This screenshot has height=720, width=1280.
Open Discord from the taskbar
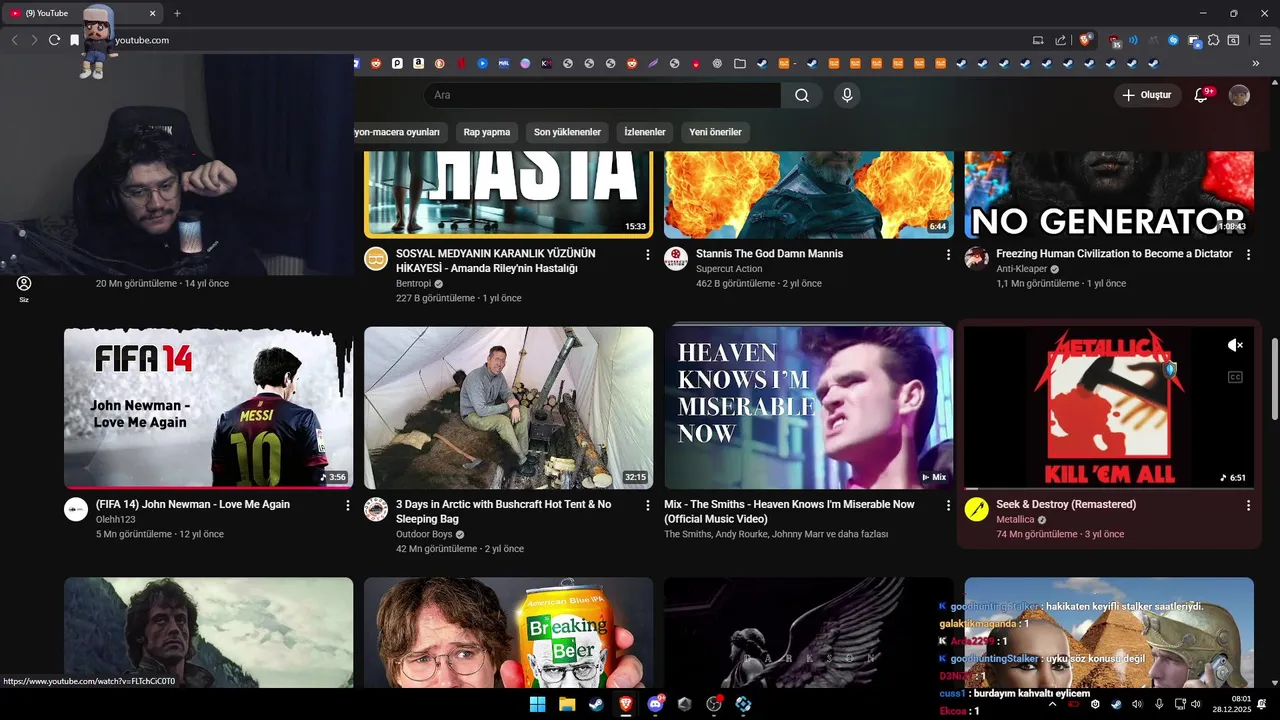pos(655,704)
